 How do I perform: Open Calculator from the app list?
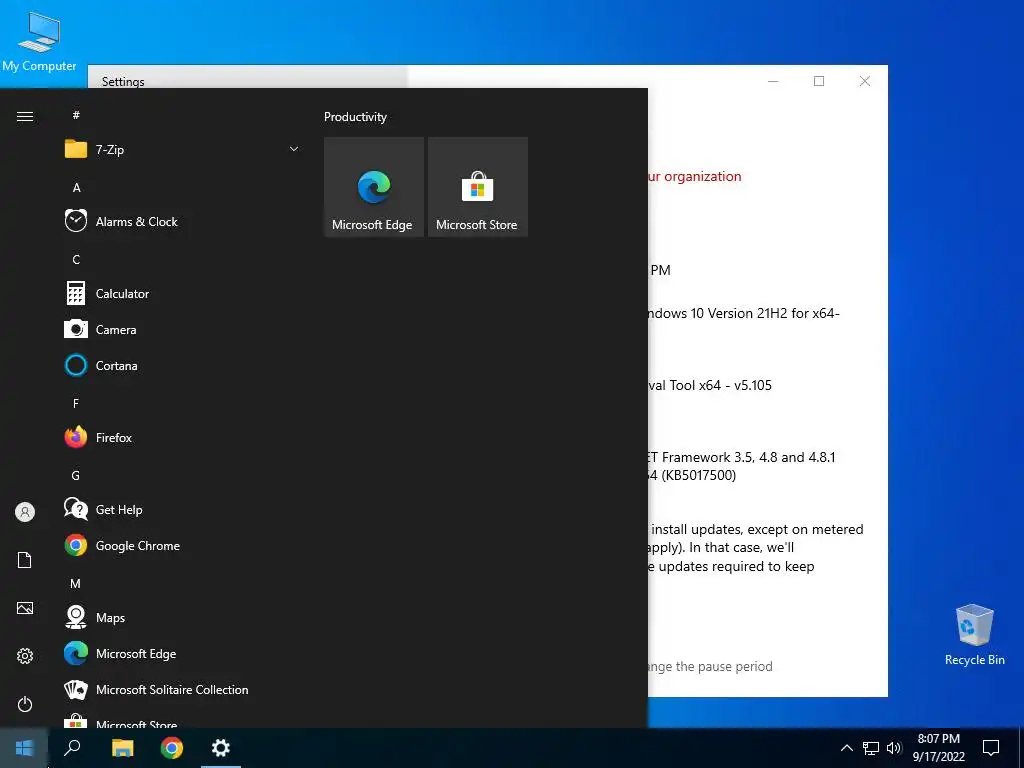(182, 294)
